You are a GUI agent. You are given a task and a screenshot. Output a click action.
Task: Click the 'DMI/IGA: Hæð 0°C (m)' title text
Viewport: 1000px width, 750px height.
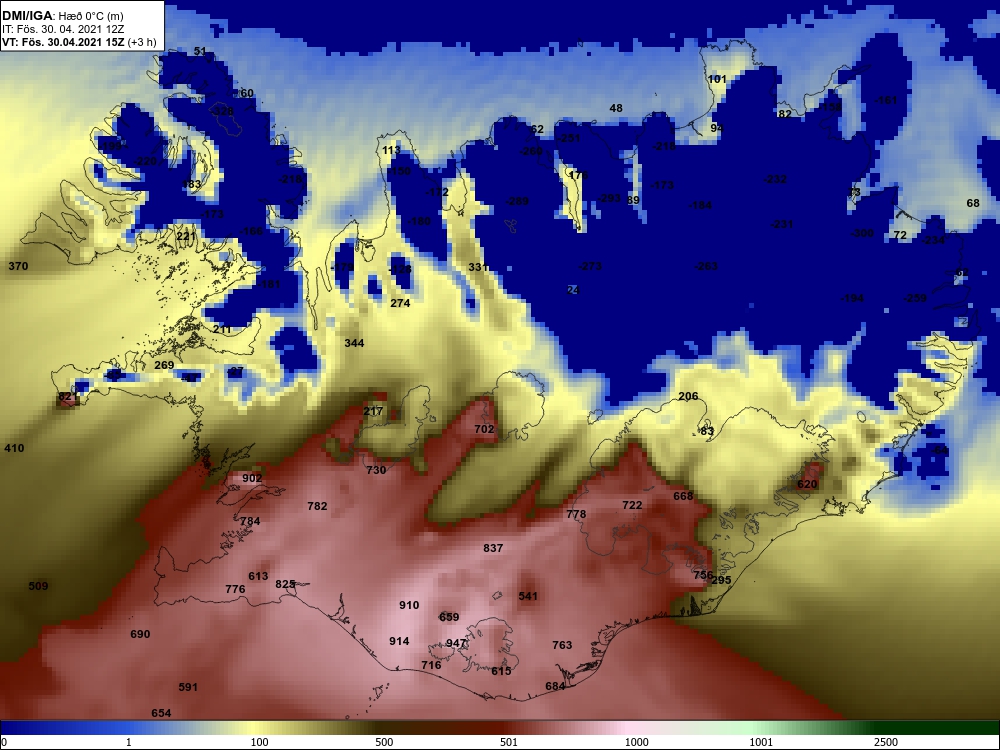click(x=63, y=16)
